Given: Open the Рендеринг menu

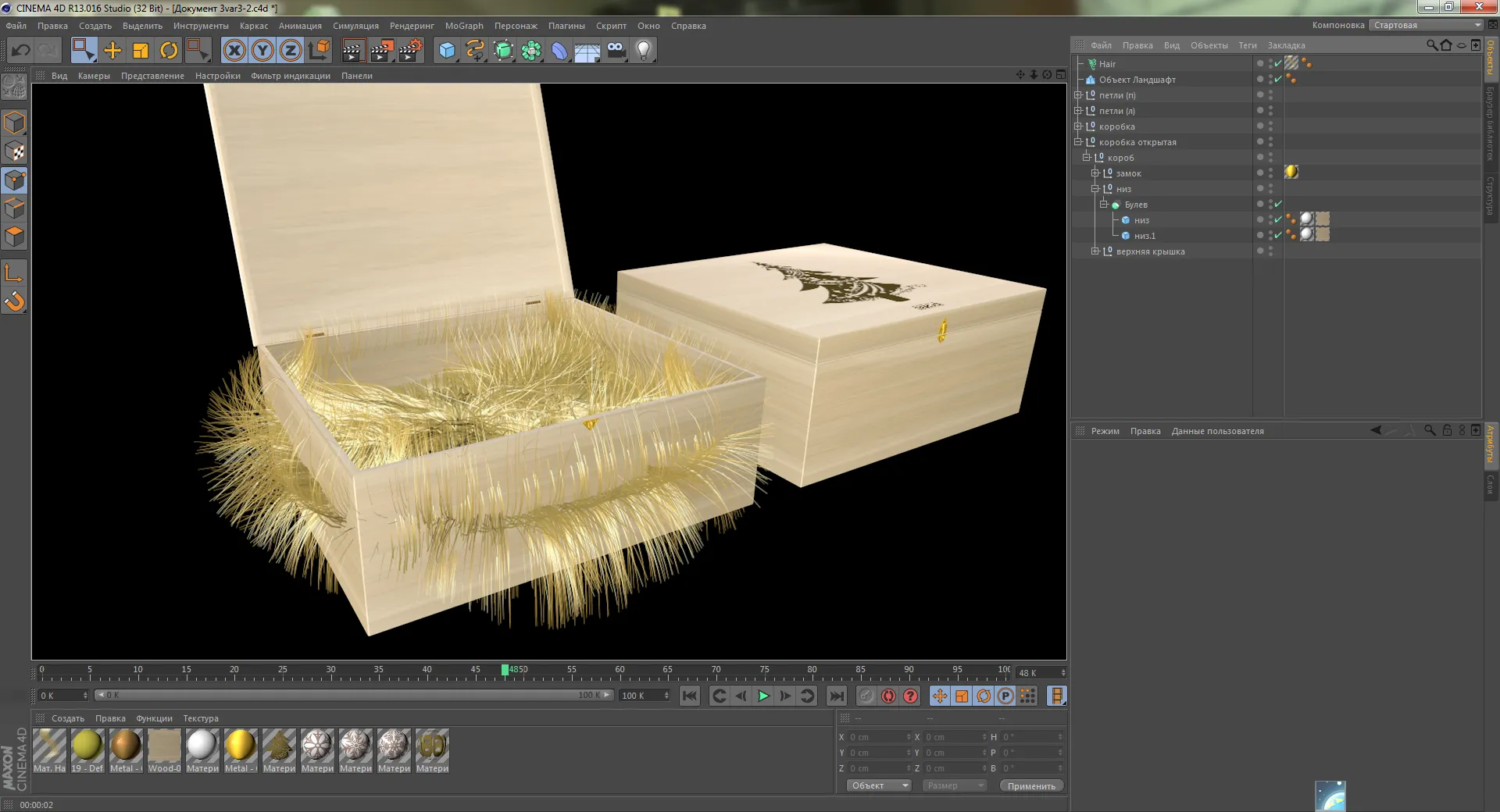Looking at the screenshot, I should point(412,26).
